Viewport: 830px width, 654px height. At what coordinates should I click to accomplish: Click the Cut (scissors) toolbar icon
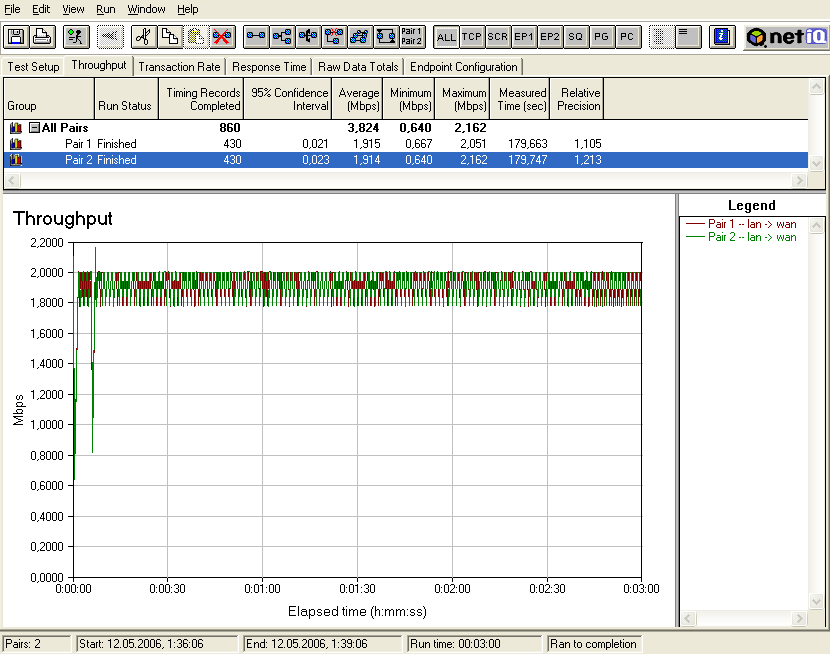click(x=143, y=37)
